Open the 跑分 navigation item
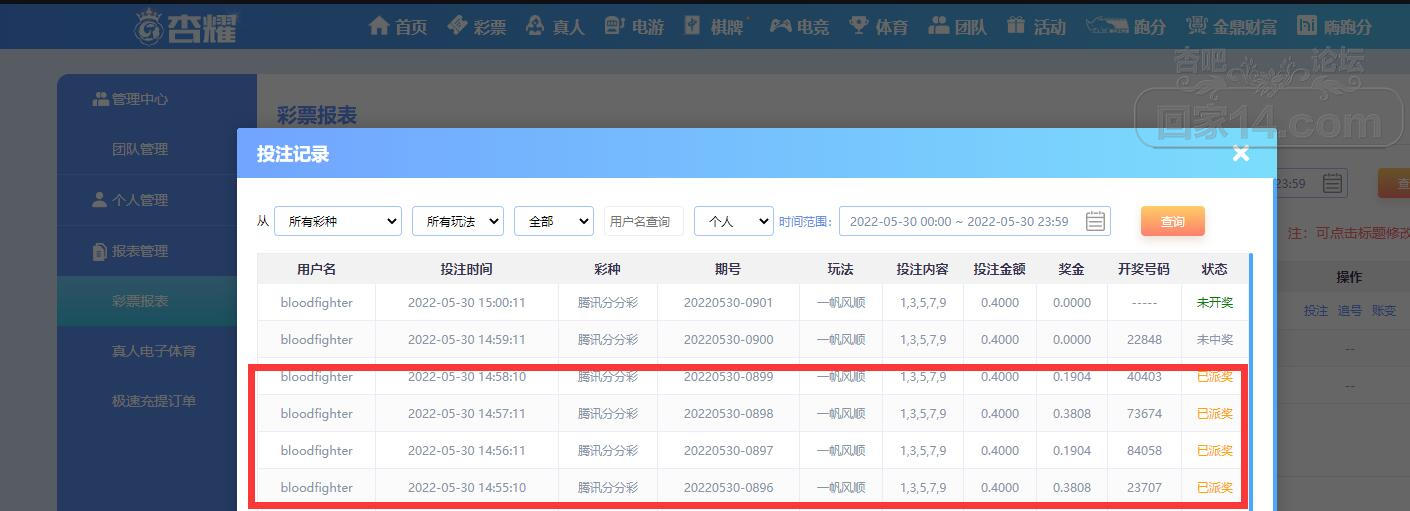Viewport: 1410px width, 511px height. pyautogui.click(x=1125, y=26)
